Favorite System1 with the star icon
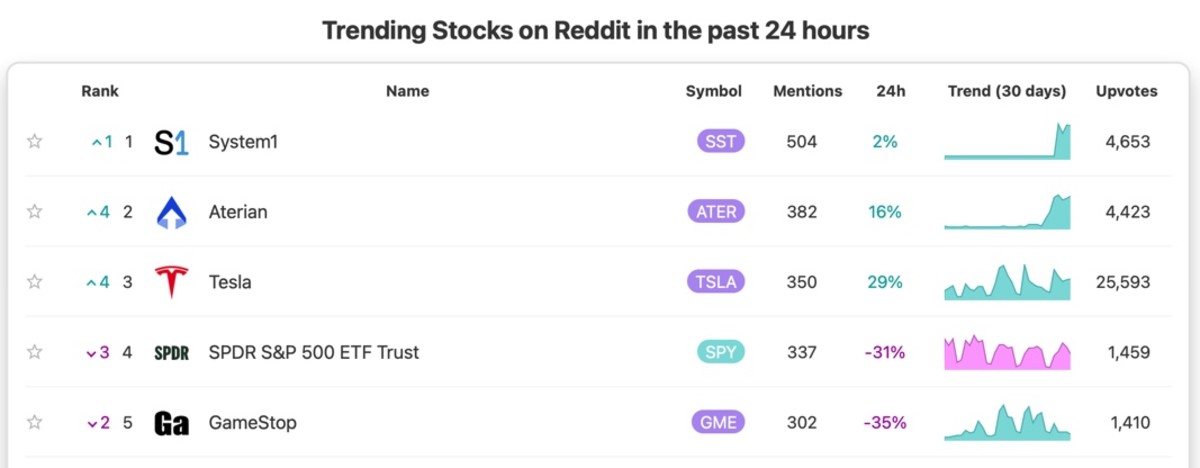1200x468 pixels. click(x=35, y=142)
